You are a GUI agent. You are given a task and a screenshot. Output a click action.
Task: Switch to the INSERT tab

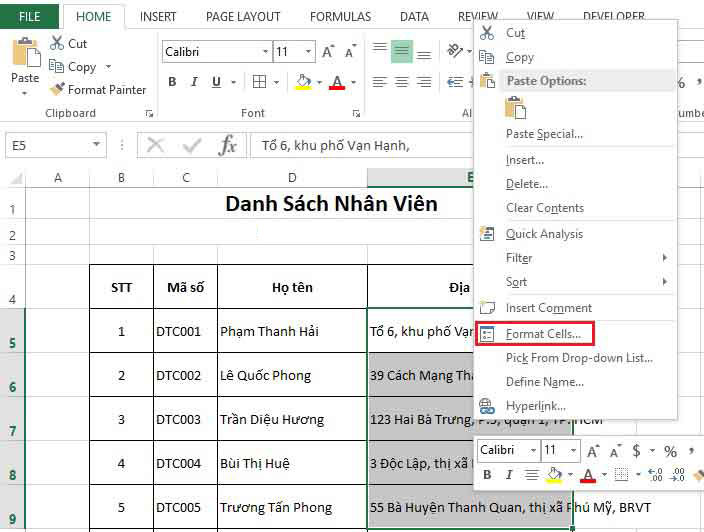click(x=158, y=17)
